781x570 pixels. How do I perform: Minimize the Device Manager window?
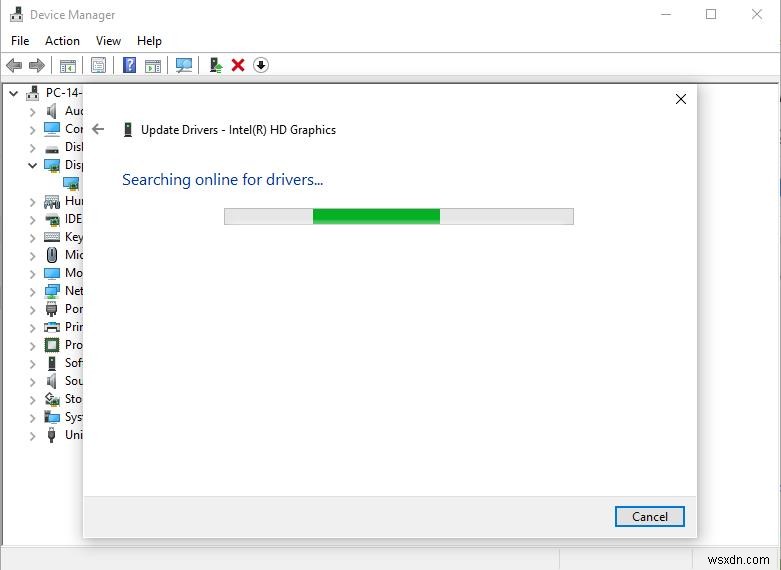[x=665, y=14]
